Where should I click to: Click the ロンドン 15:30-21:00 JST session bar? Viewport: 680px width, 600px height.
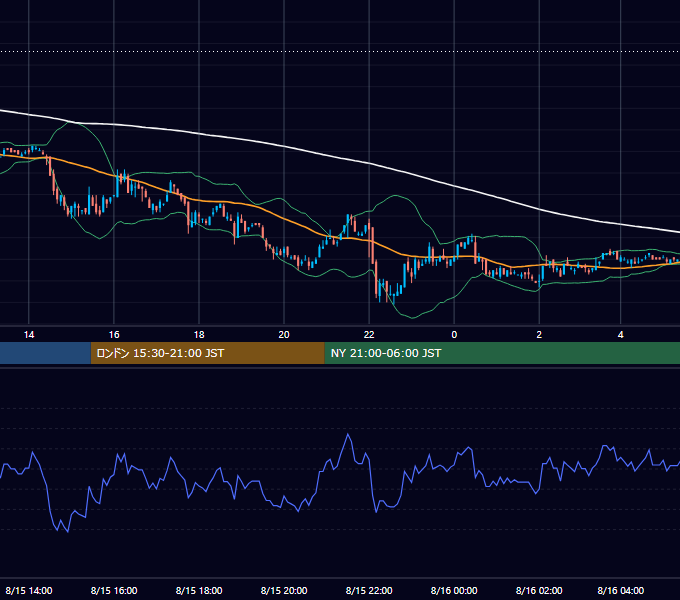click(207, 353)
